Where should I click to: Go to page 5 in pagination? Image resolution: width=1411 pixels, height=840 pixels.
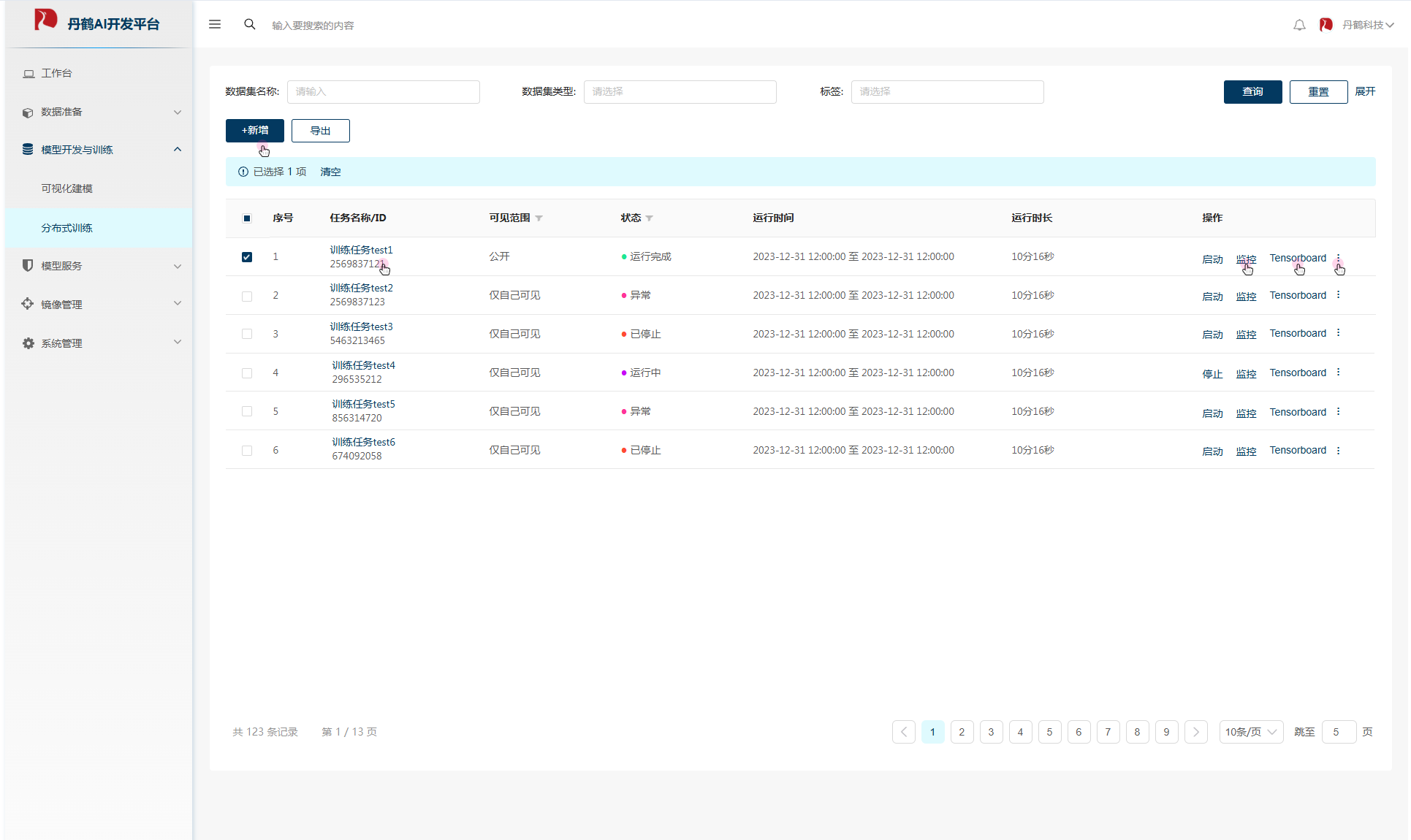[1050, 732]
